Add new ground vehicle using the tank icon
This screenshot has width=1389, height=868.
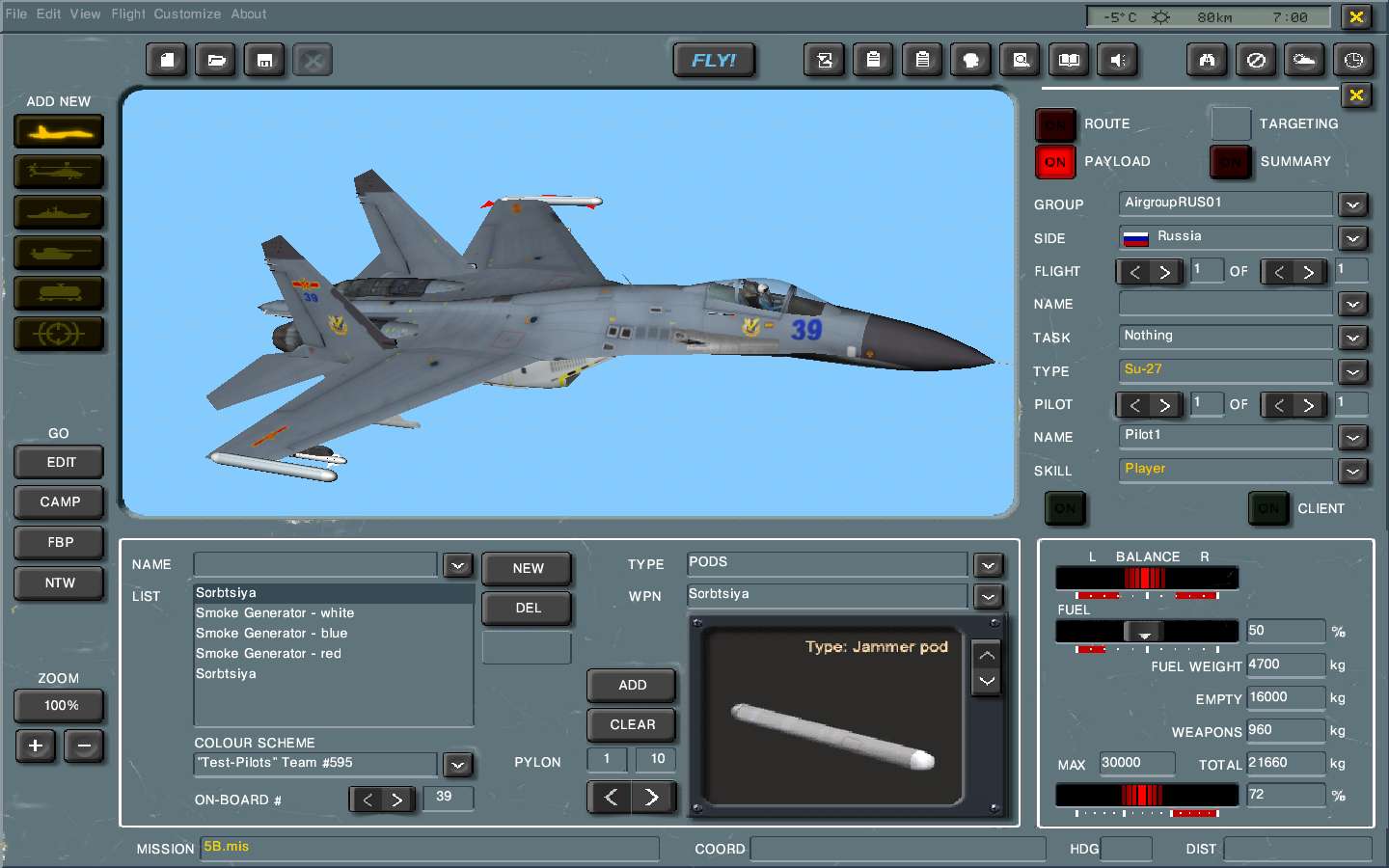coord(59,253)
